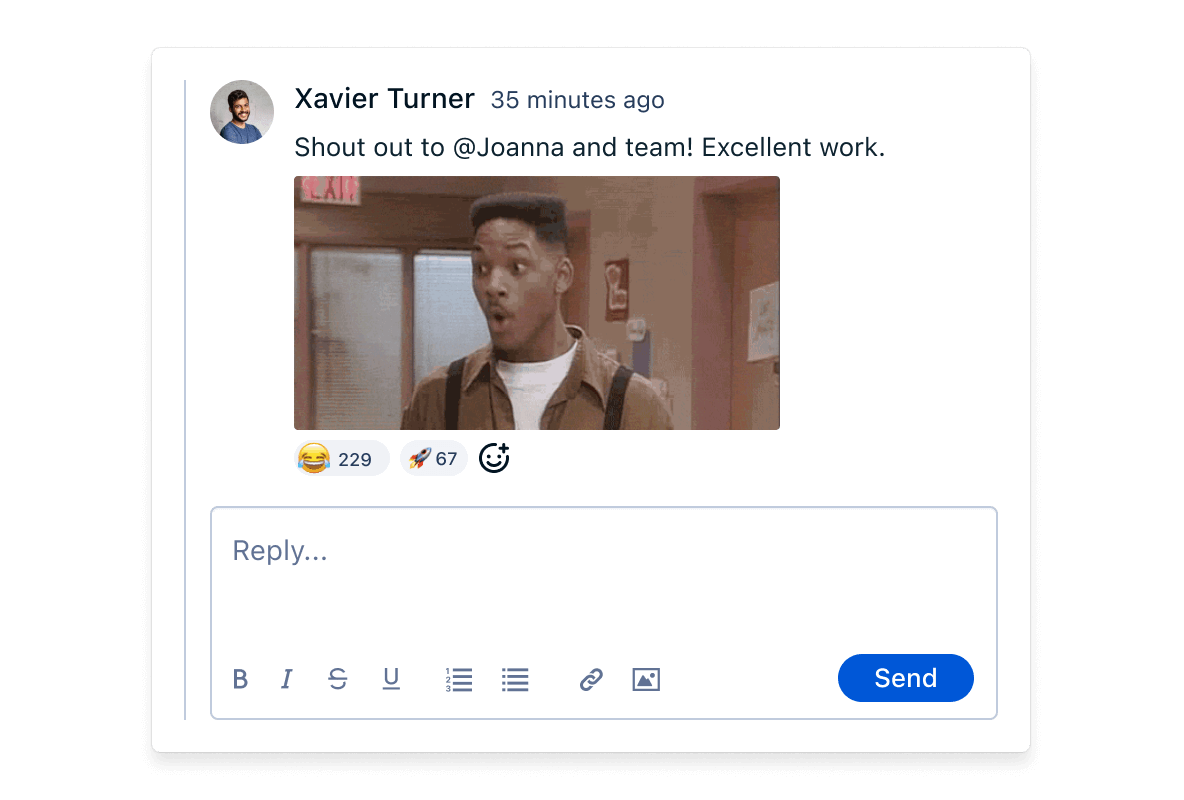This screenshot has width=1184, height=800.
Task: Attach an image via the image icon
Action: coord(645,678)
